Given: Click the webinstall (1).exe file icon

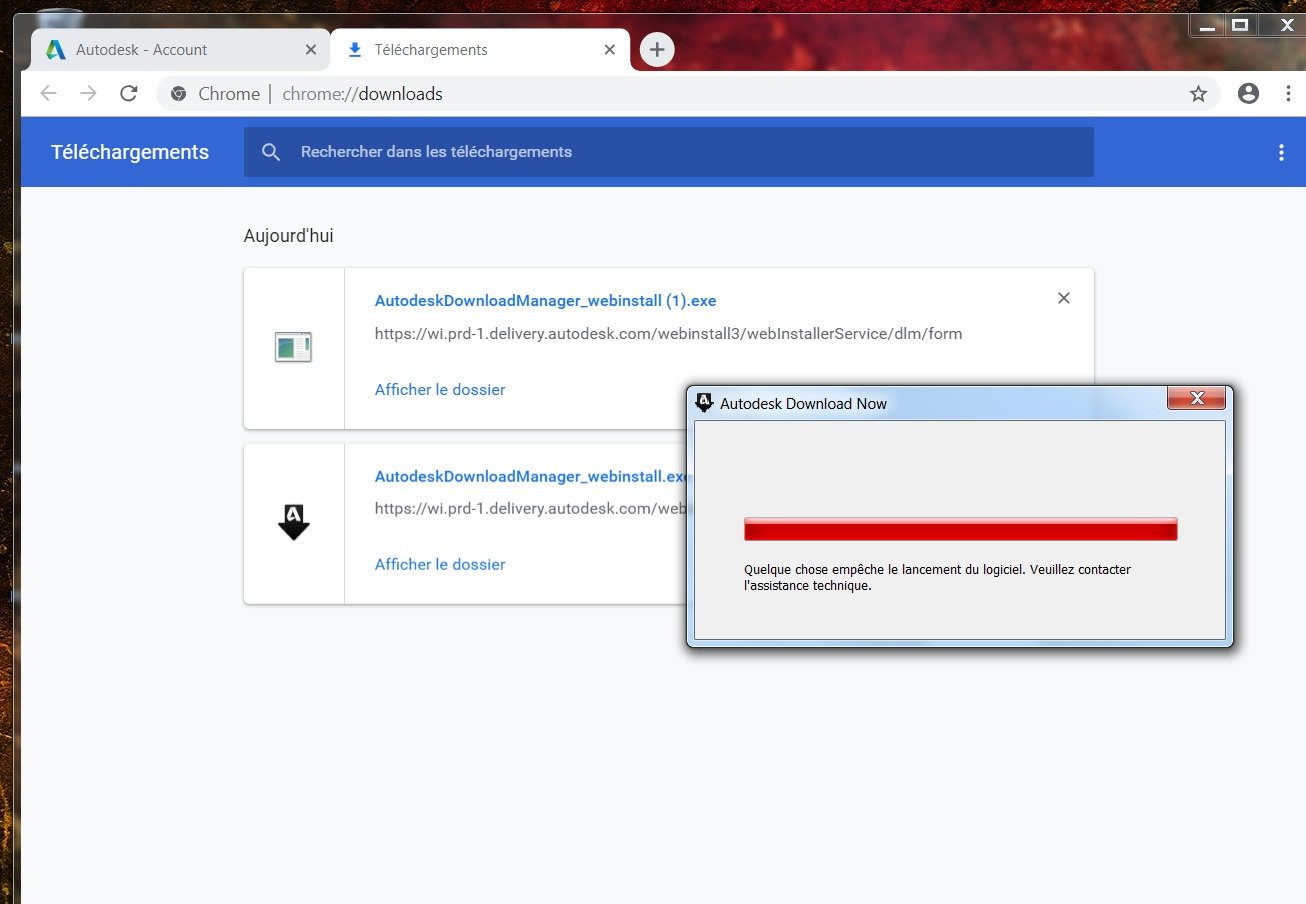Looking at the screenshot, I should 293,347.
